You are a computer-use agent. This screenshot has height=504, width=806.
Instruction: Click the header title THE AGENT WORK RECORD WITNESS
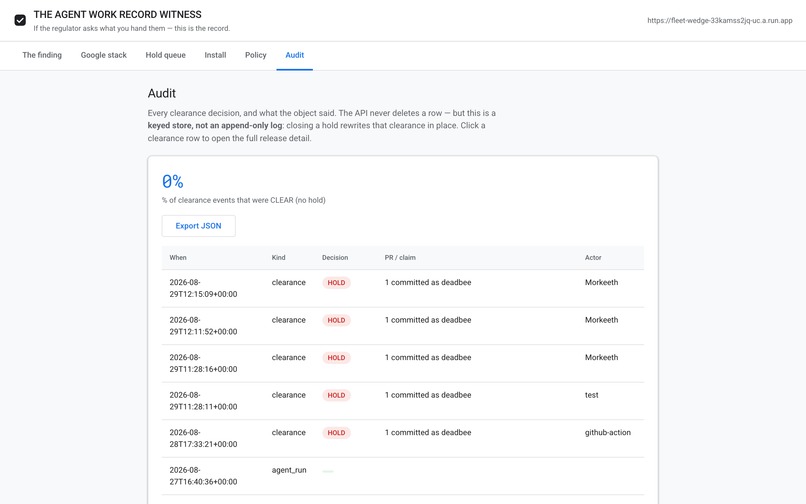point(118,14)
